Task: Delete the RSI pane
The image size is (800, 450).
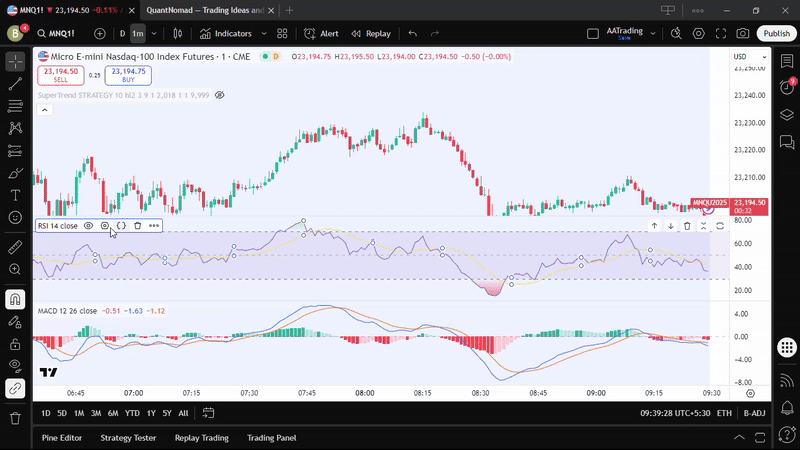Action: pyautogui.click(x=687, y=226)
